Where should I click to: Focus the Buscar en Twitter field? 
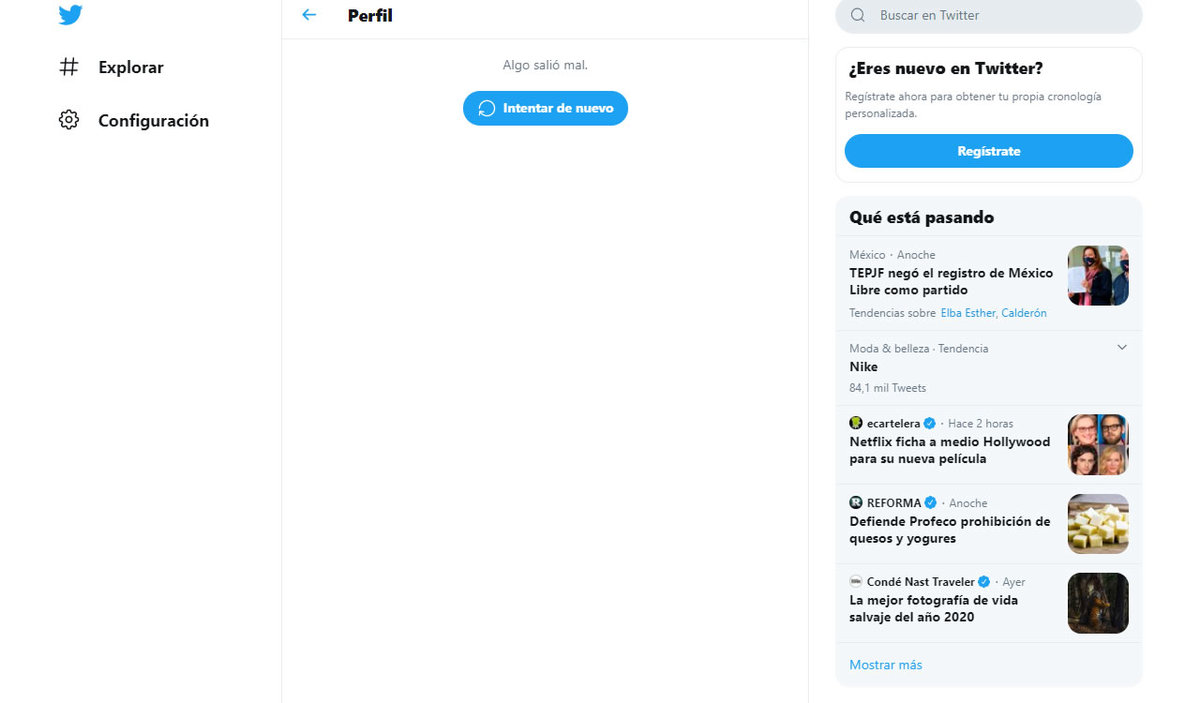pos(989,16)
